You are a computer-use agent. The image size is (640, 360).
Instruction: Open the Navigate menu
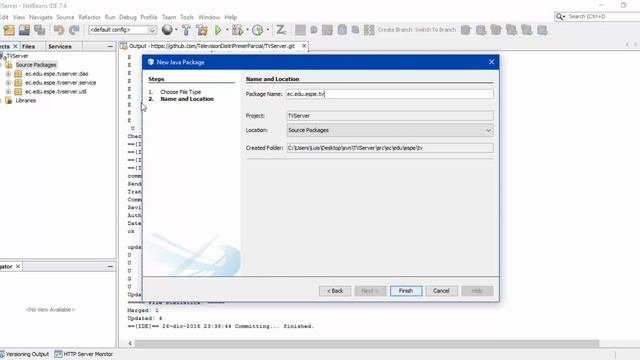41,17
